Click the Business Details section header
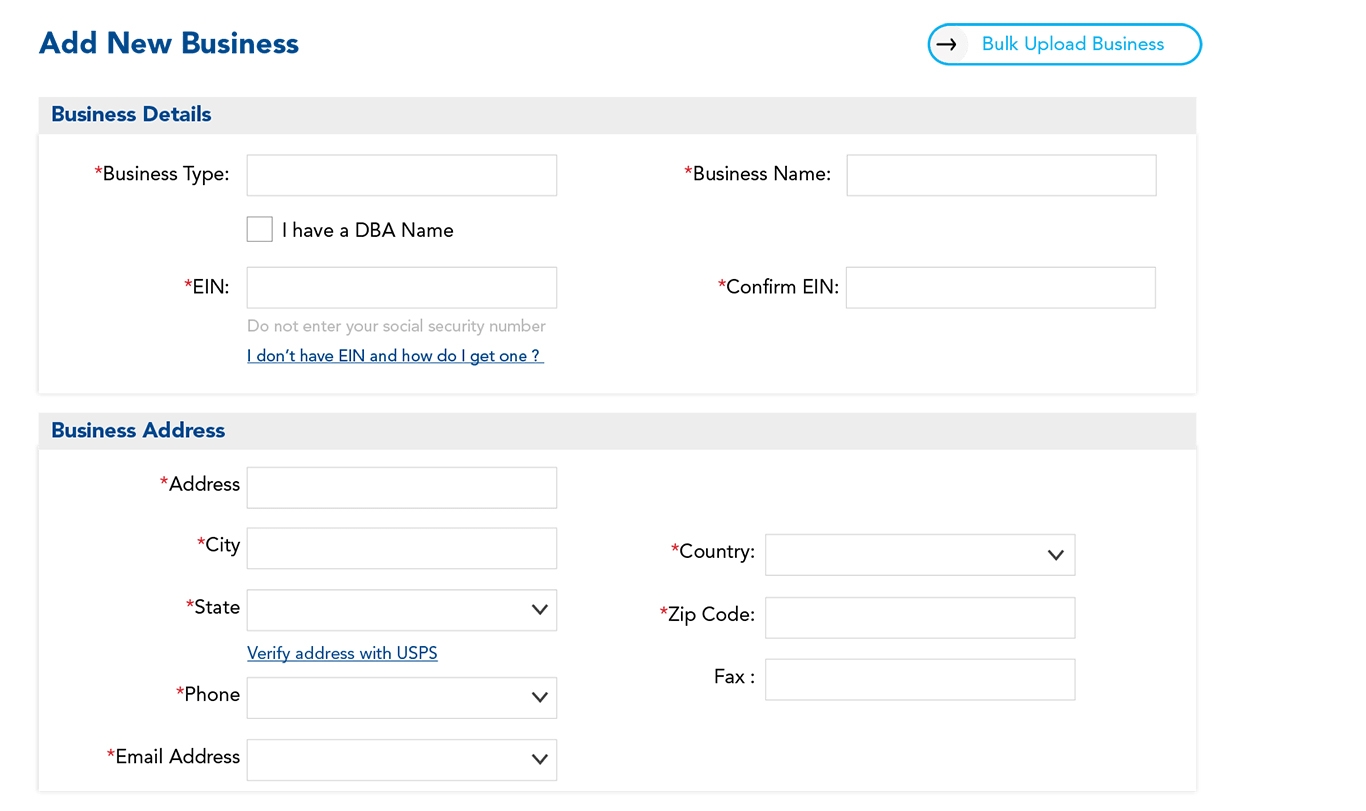The image size is (1366, 811). (x=131, y=115)
